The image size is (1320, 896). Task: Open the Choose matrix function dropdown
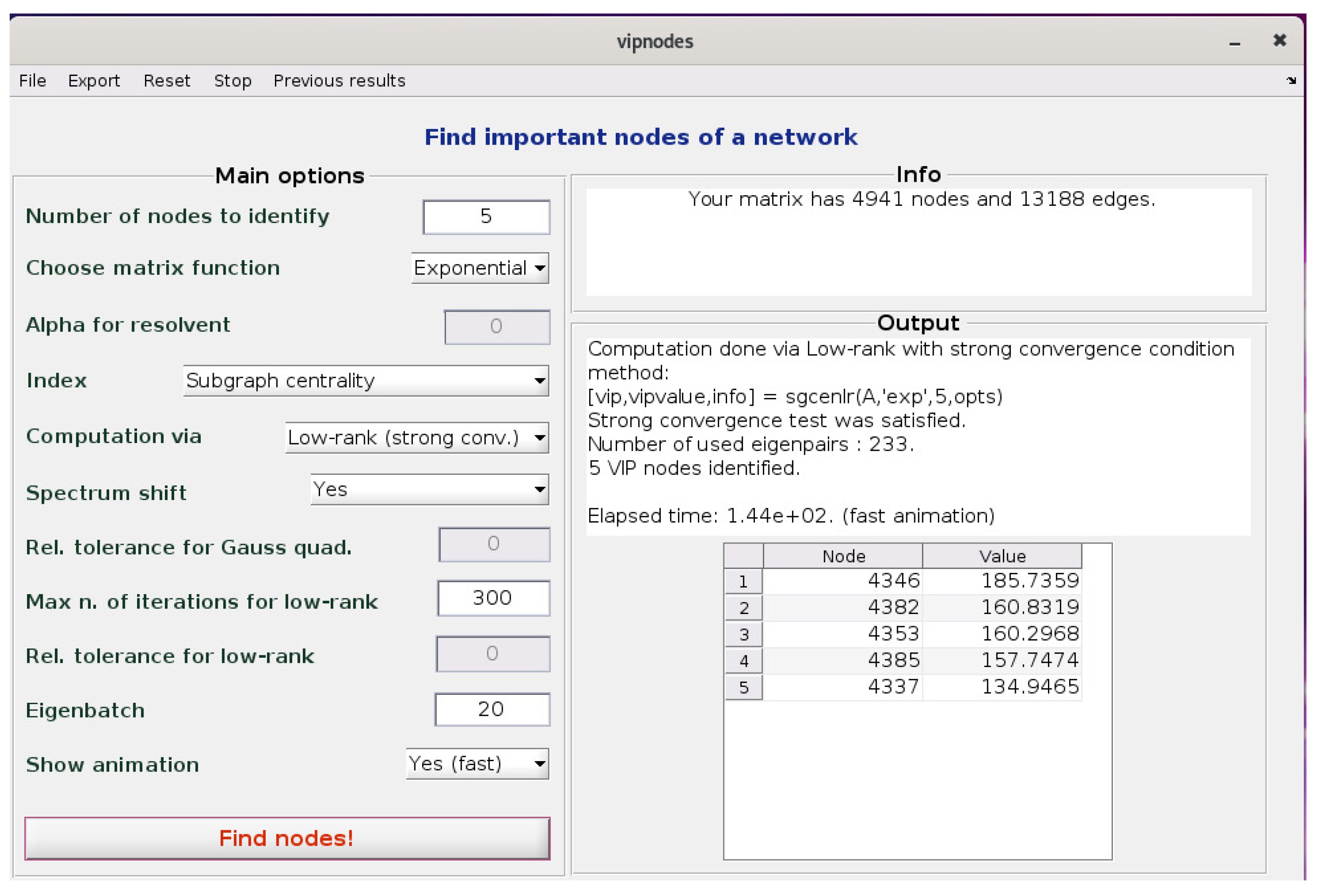click(x=480, y=267)
